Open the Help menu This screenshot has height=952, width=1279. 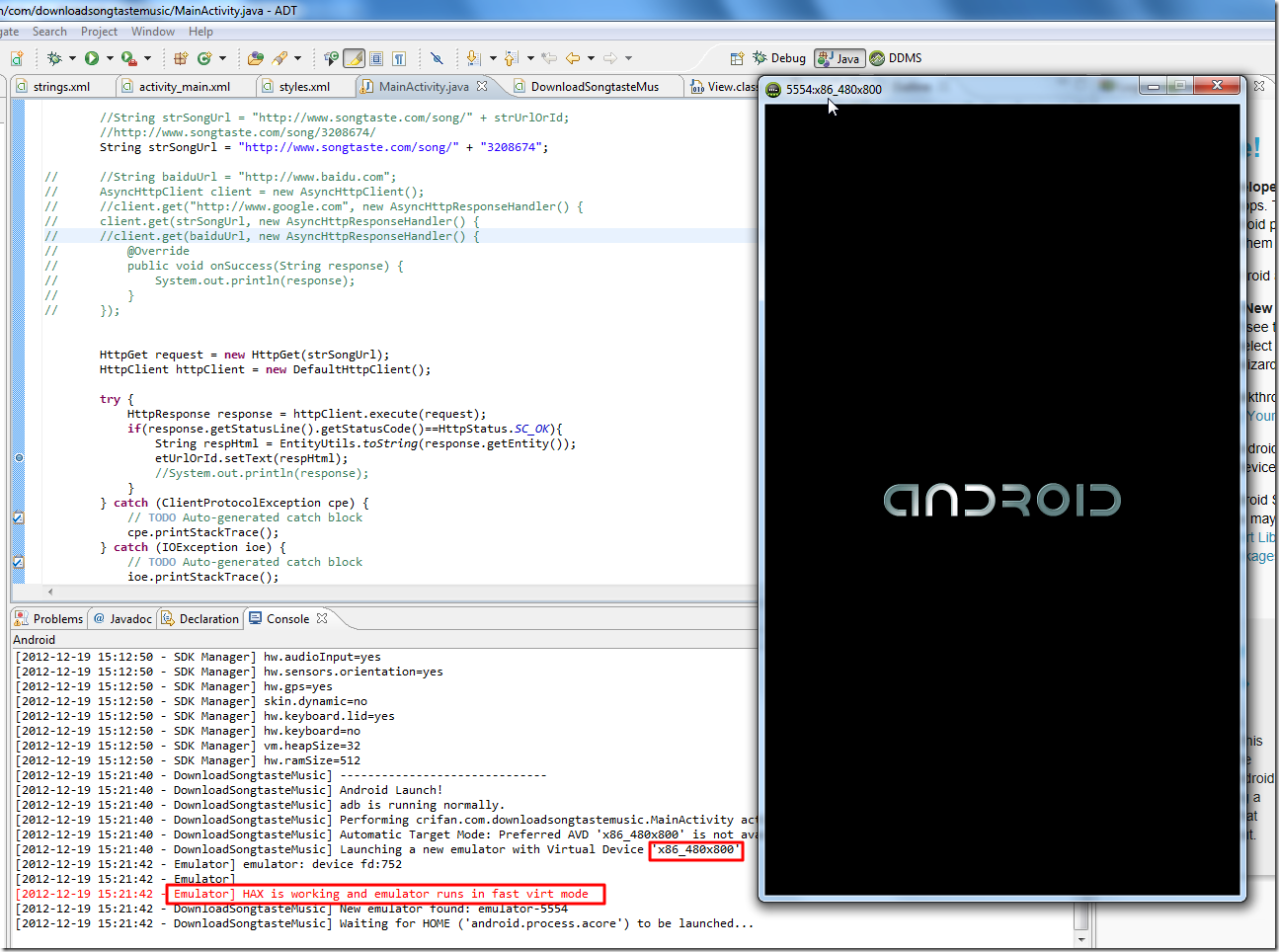200,32
